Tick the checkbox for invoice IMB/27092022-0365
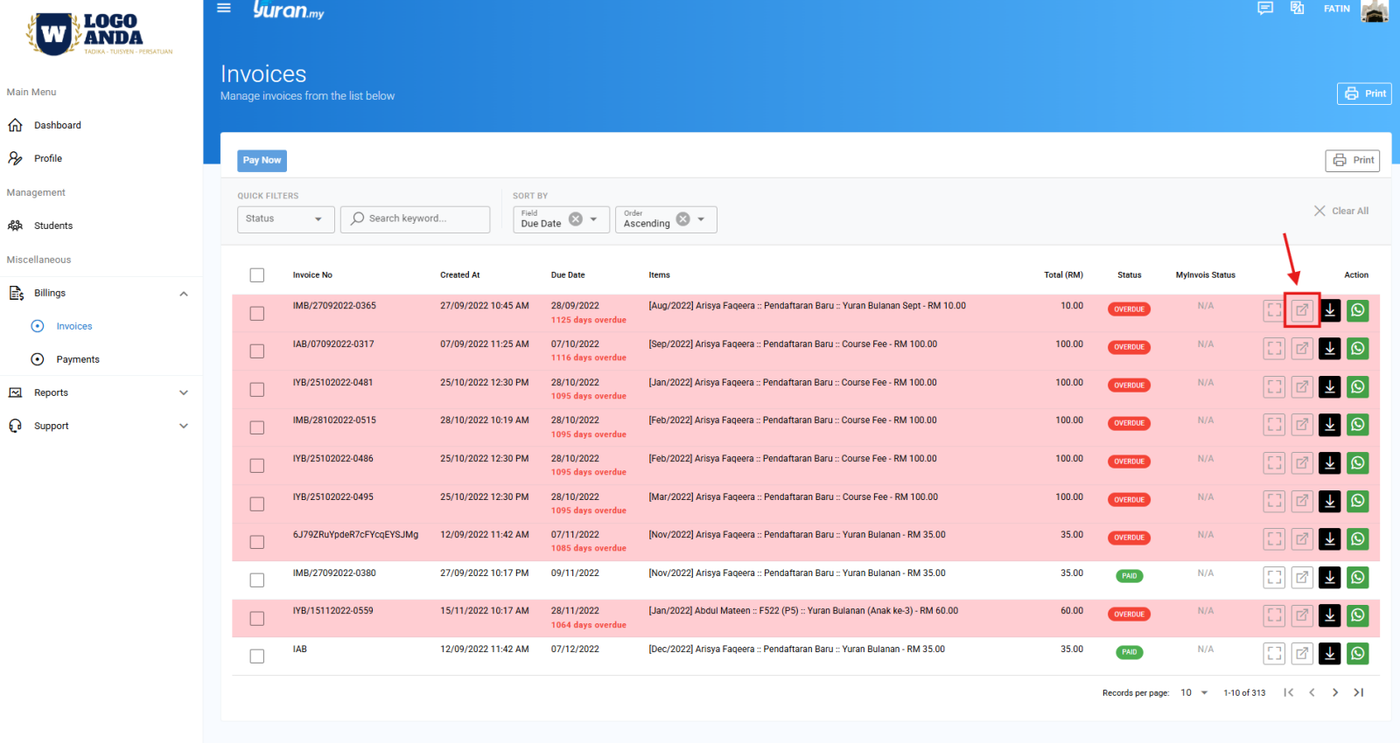Viewport: 1400px width, 743px height. 257,313
